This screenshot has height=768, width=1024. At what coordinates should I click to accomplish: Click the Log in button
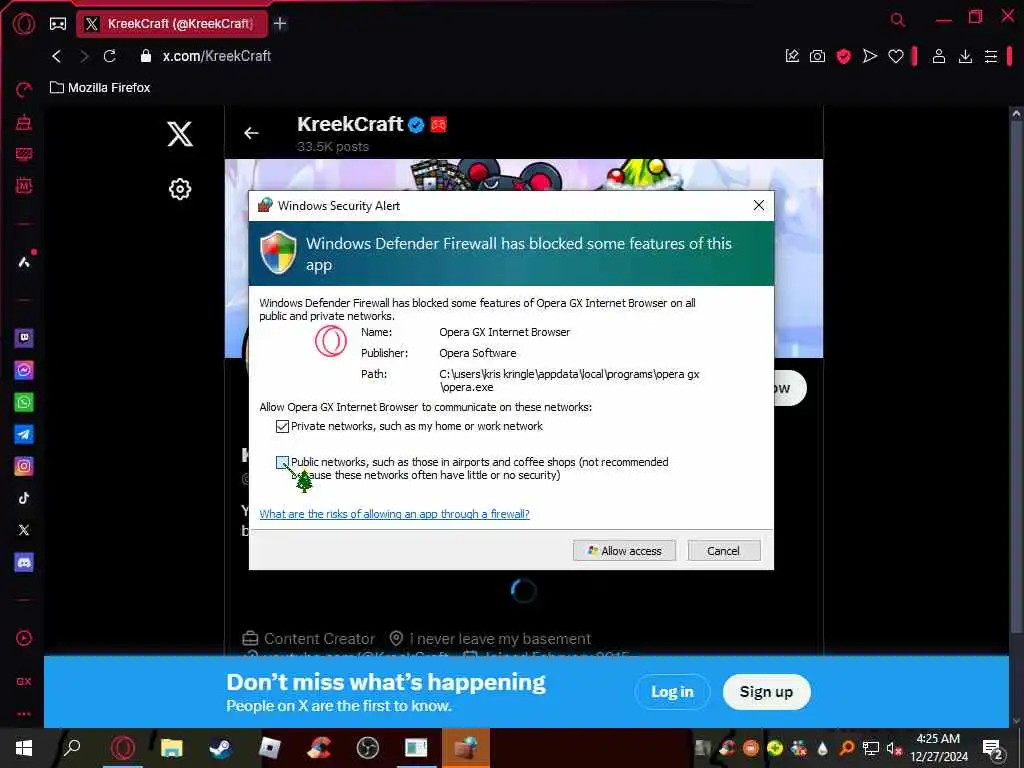coord(672,692)
